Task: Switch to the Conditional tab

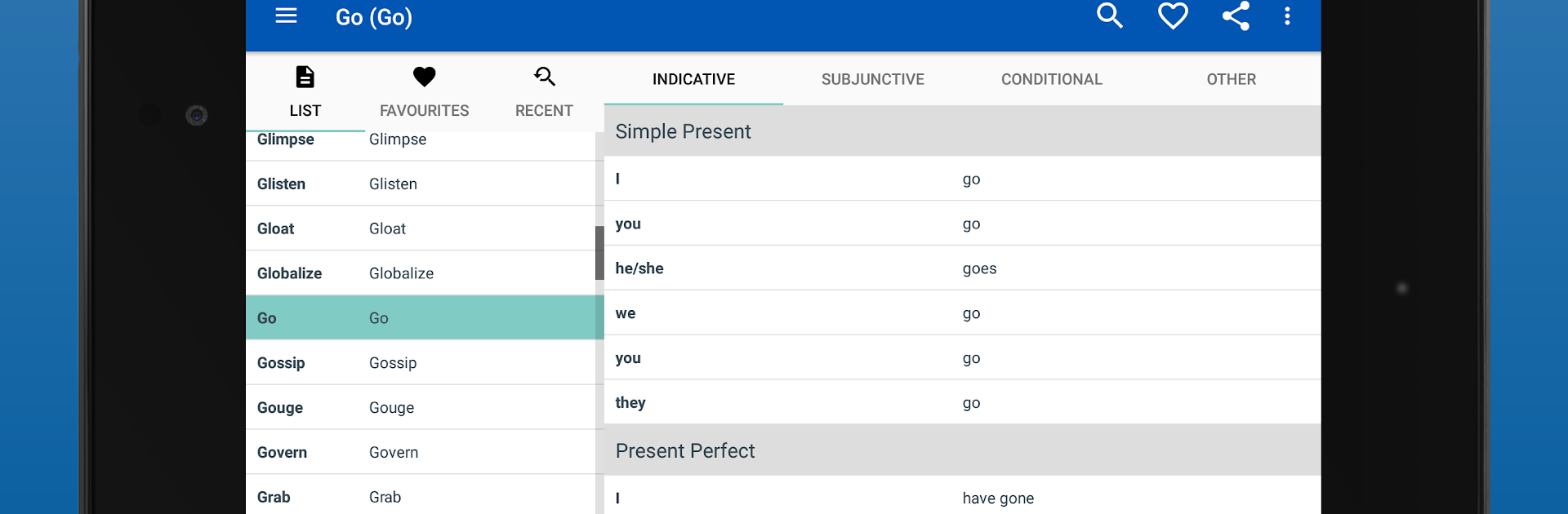Action: point(1051,79)
